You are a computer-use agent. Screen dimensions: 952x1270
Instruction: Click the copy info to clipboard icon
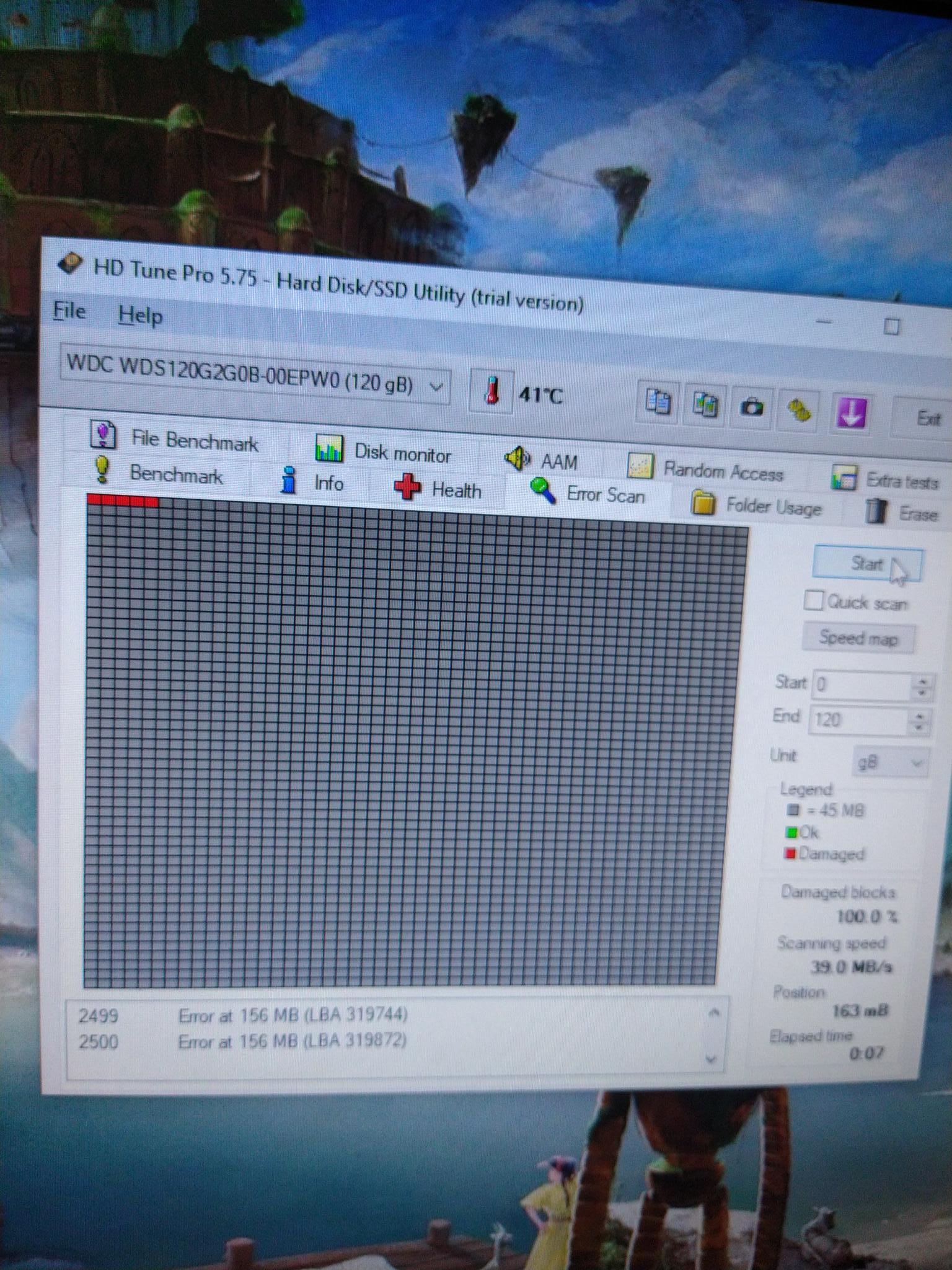pyautogui.click(x=658, y=402)
